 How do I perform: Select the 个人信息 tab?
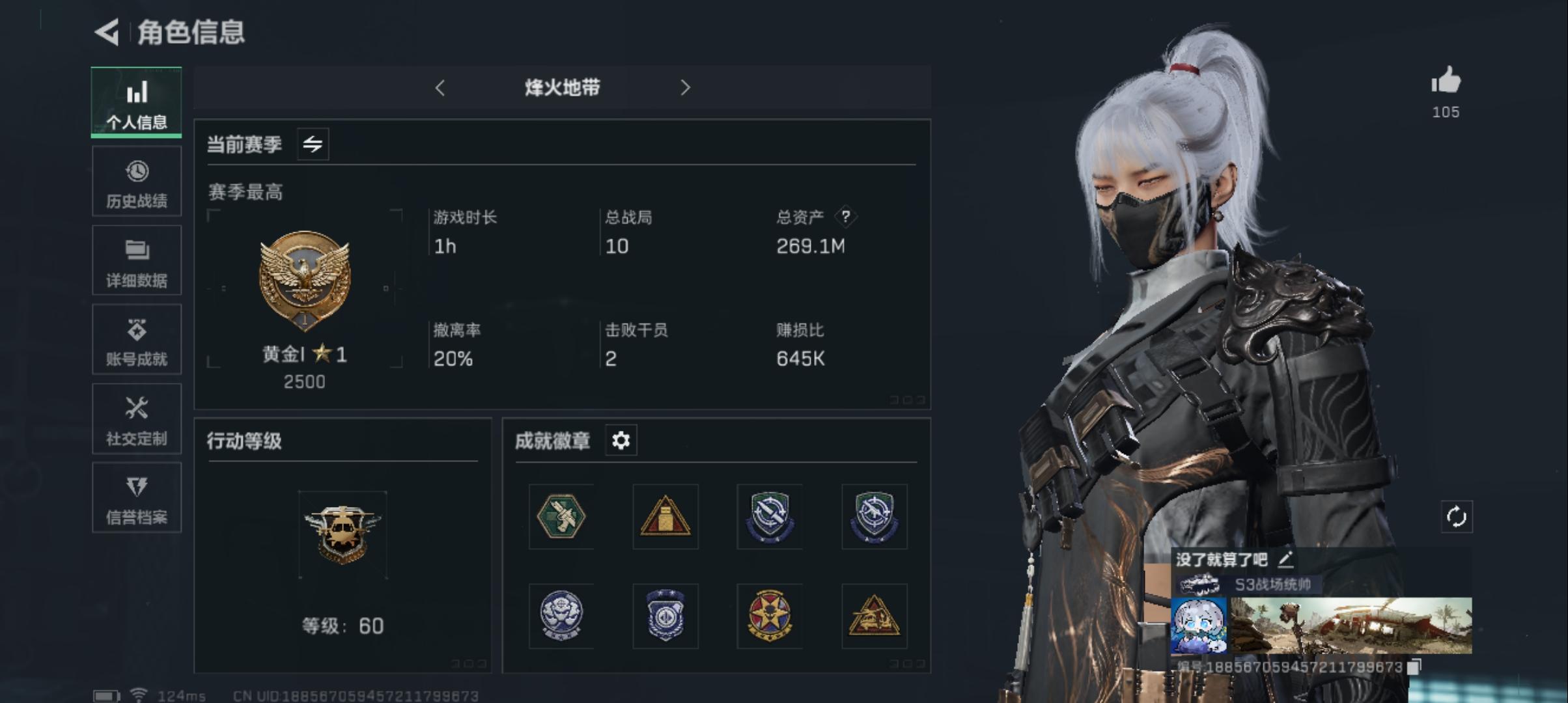coord(137,102)
